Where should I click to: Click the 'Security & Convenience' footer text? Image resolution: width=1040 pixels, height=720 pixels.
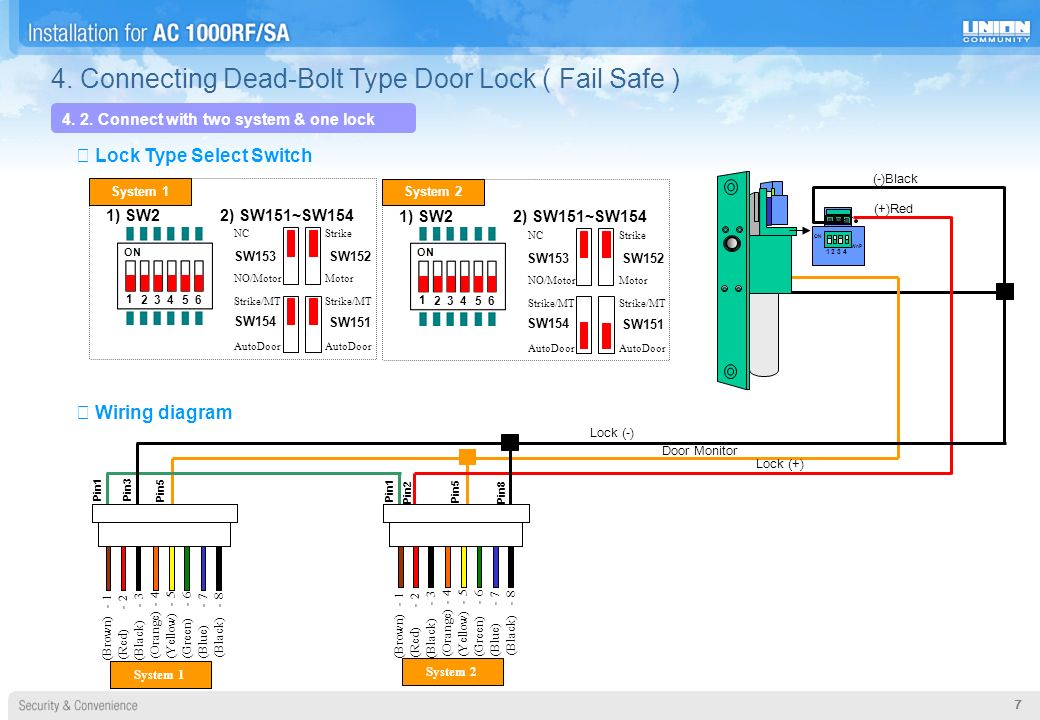78,705
